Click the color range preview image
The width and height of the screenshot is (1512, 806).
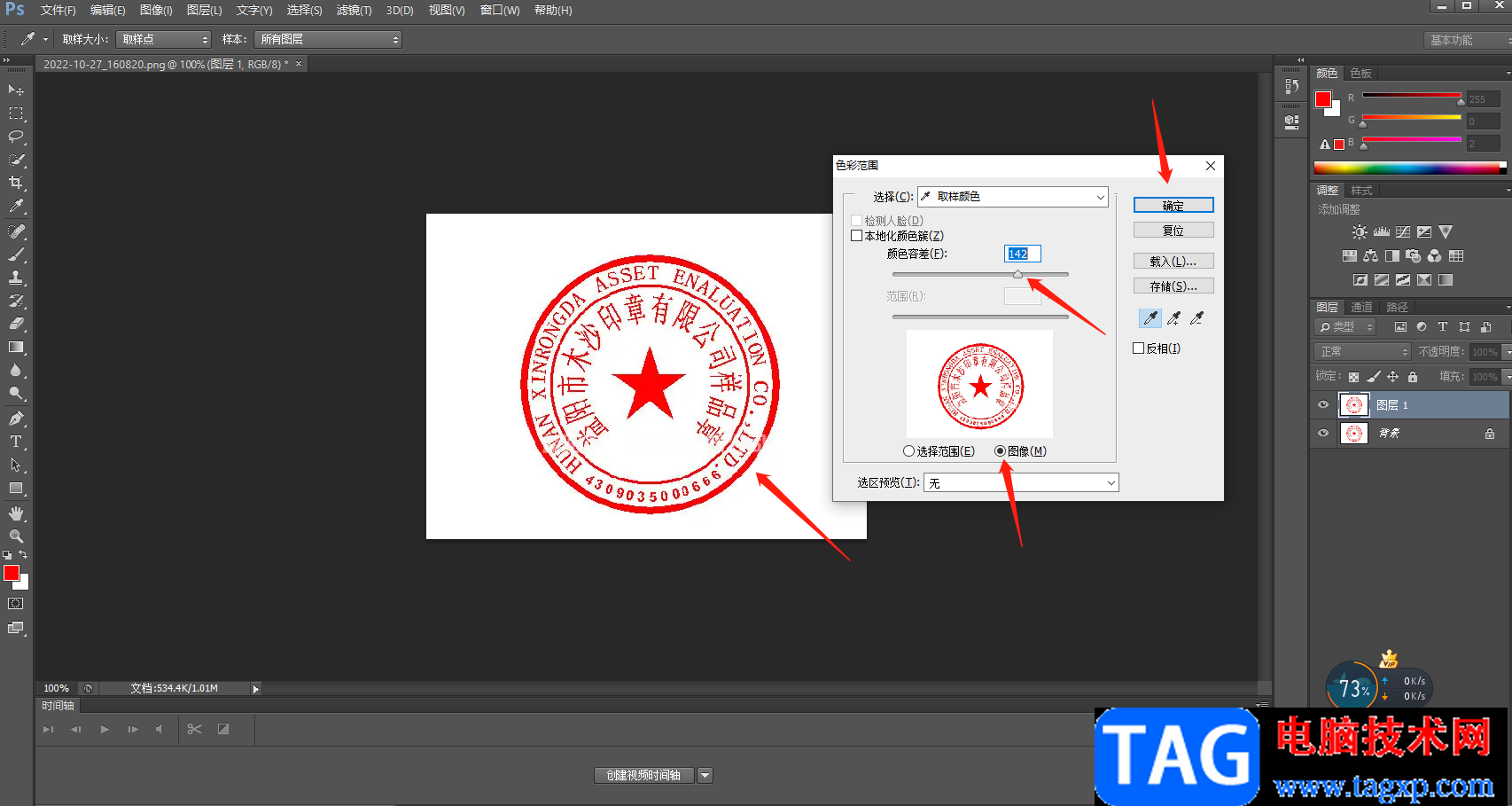pyautogui.click(x=979, y=384)
